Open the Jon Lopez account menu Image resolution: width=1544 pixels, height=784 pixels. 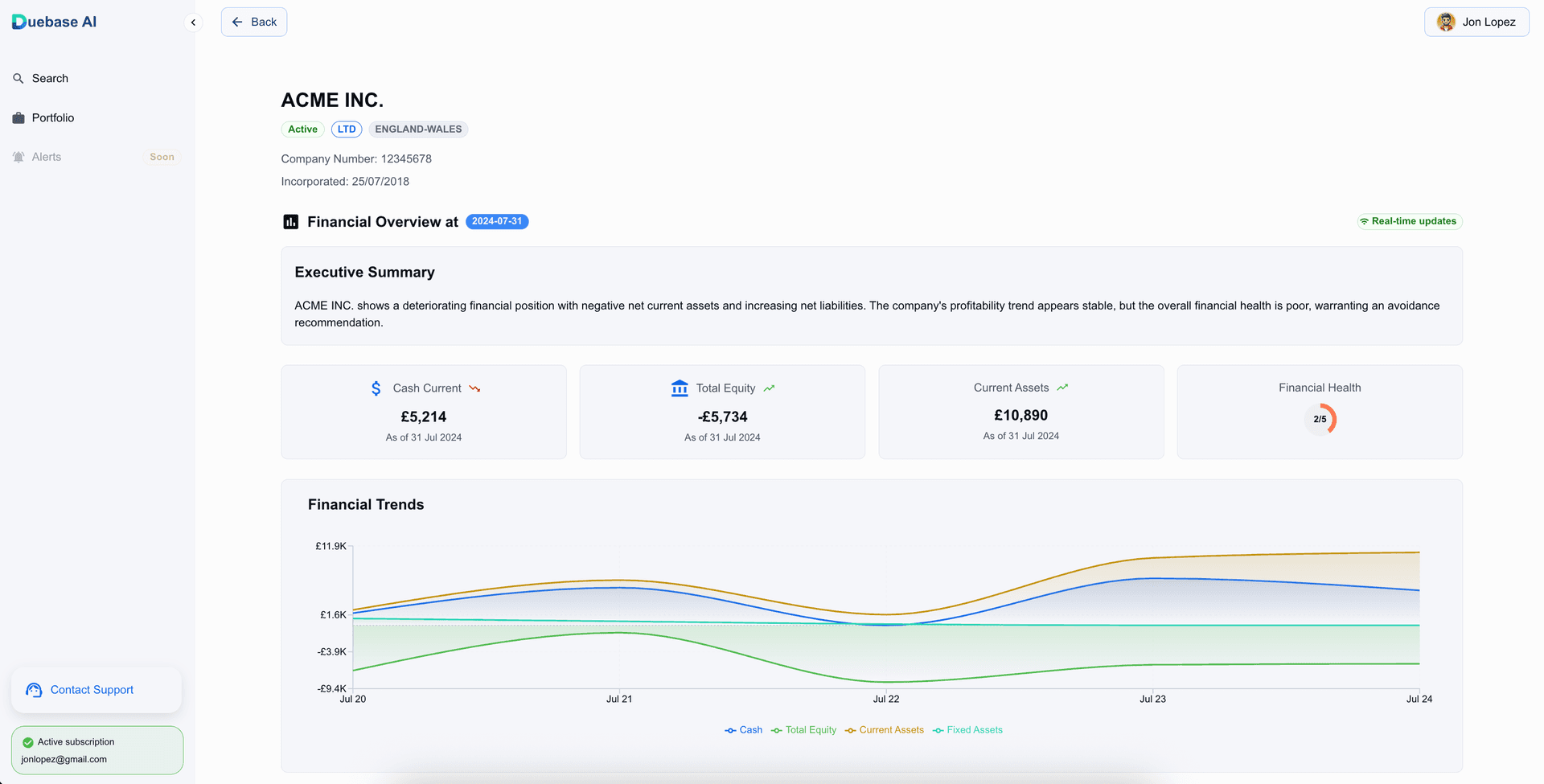[x=1476, y=22]
